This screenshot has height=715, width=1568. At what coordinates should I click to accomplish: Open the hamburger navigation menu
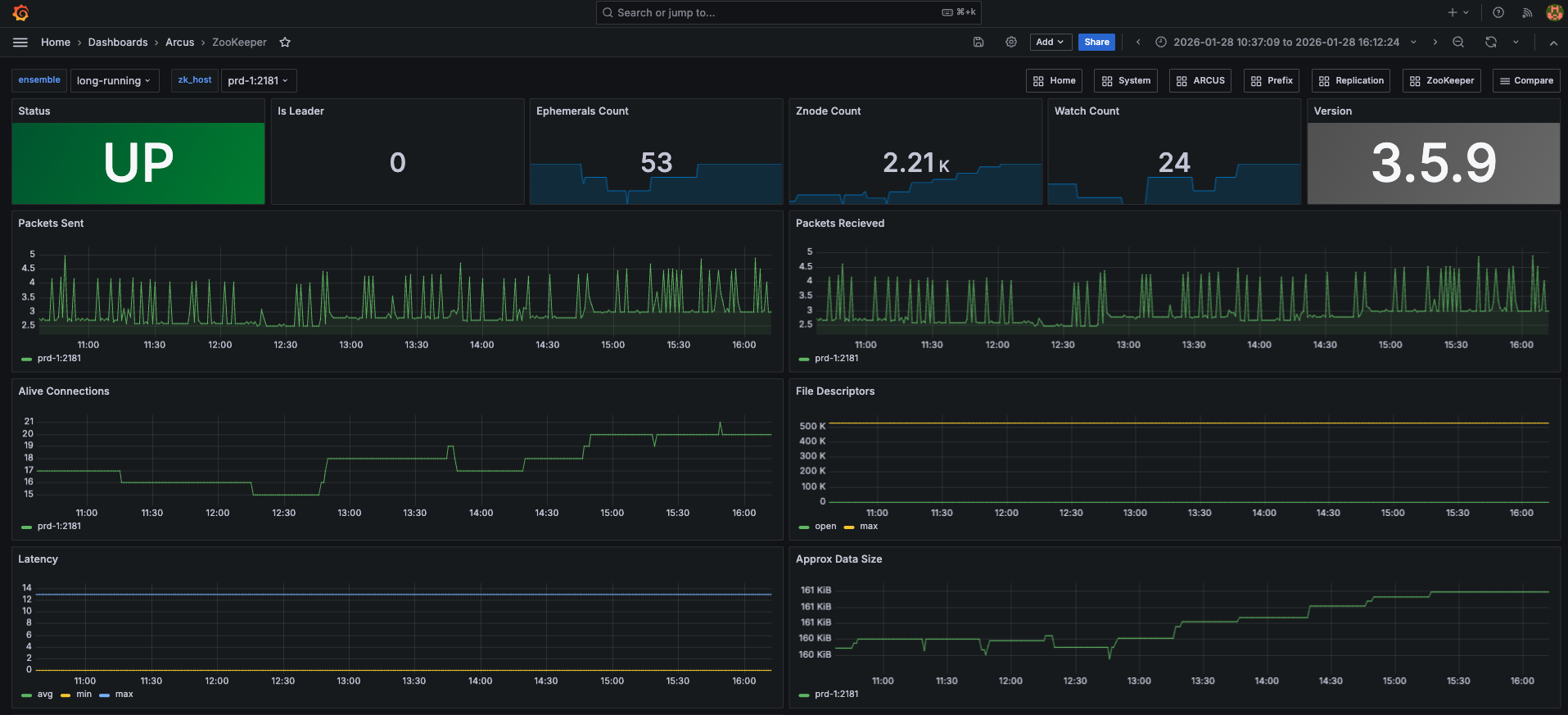click(x=20, y=43)
